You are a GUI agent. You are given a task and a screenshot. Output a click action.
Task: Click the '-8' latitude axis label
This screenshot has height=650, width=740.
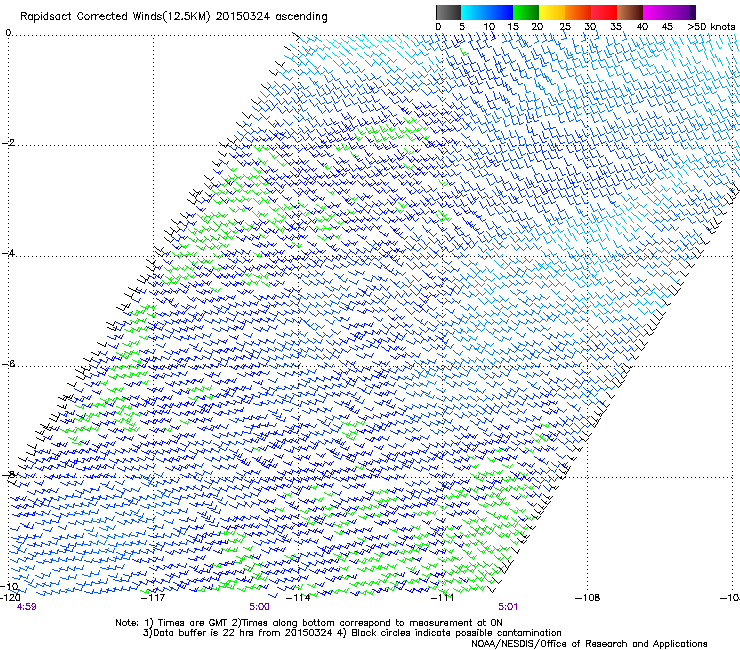(x=8, y=474)
